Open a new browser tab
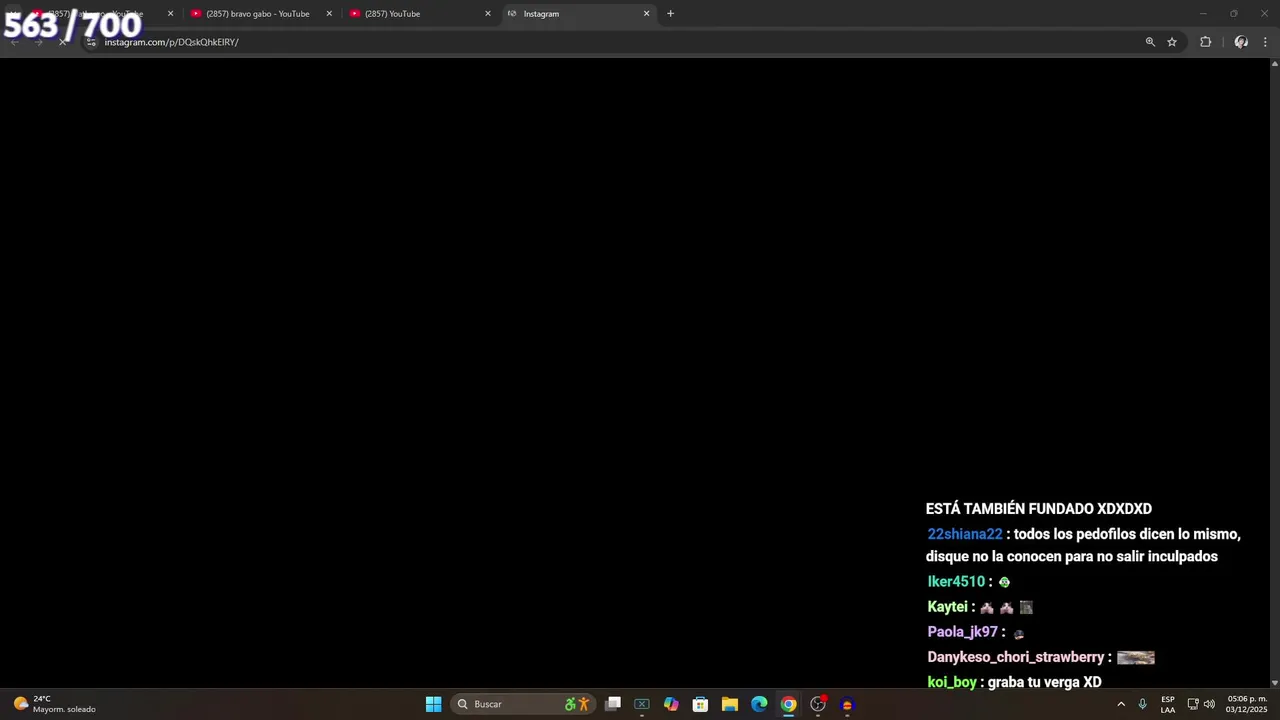The height and width of the screenshot is (720, 1280). [670, 14]
